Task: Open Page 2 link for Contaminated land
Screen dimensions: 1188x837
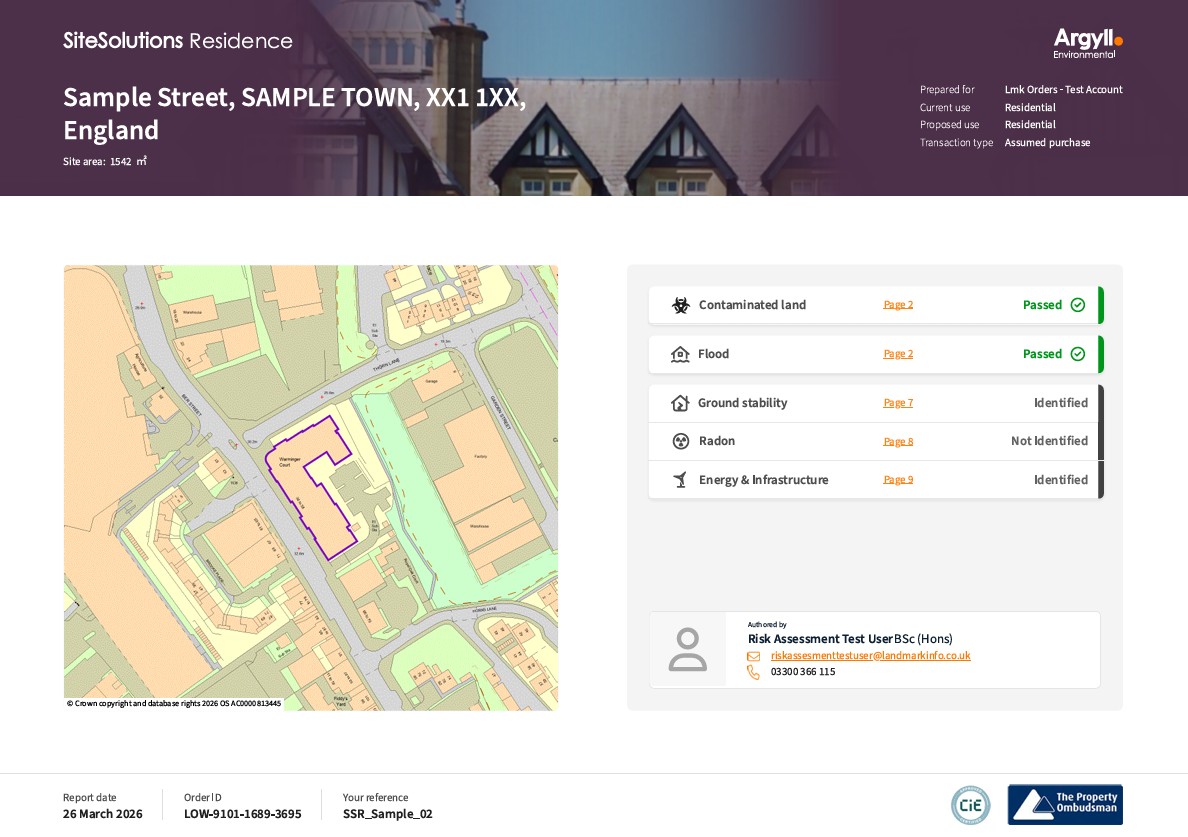Action: pos(898,305)
